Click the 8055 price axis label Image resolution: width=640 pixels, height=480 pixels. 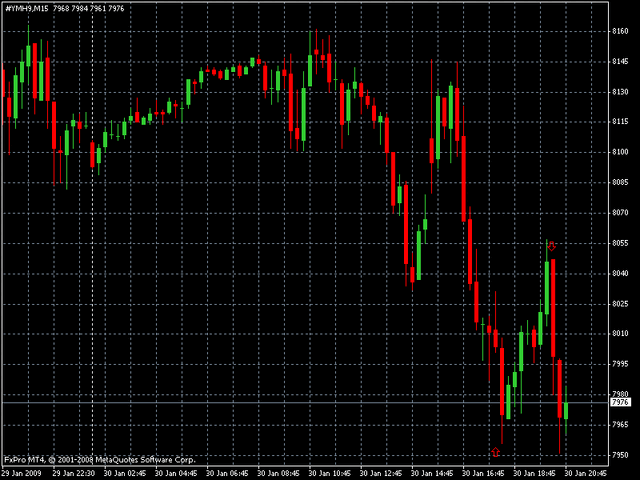coord(620,243)
